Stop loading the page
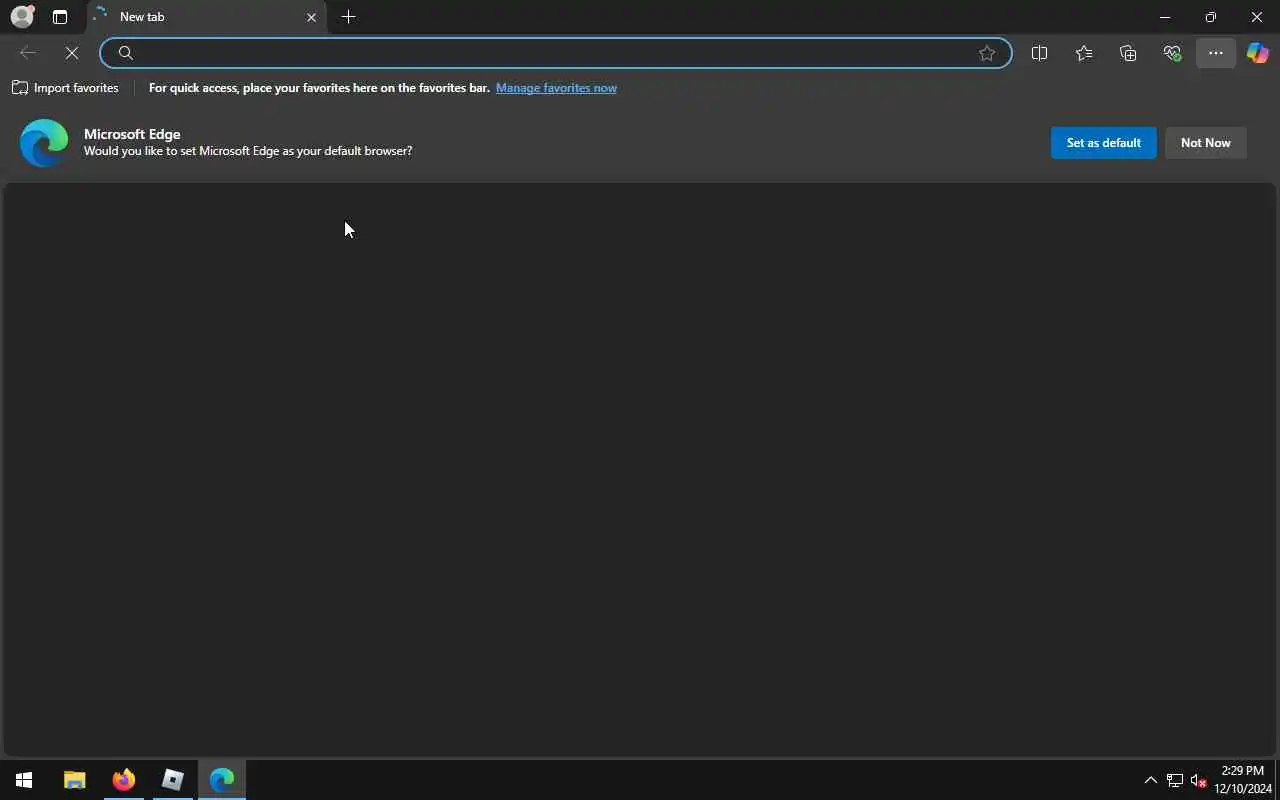Screen dimensions: 1280x800 pos(72,53)
